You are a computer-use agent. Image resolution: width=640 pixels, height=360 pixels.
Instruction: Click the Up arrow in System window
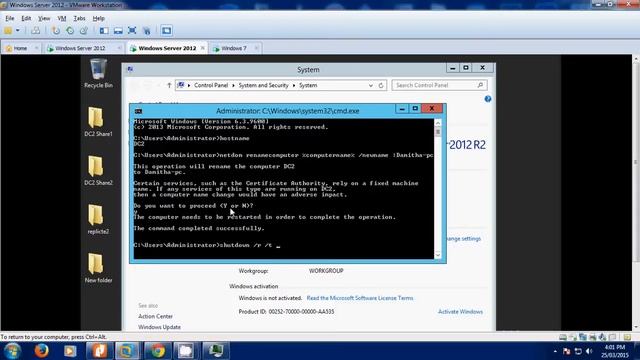(169, 85)
